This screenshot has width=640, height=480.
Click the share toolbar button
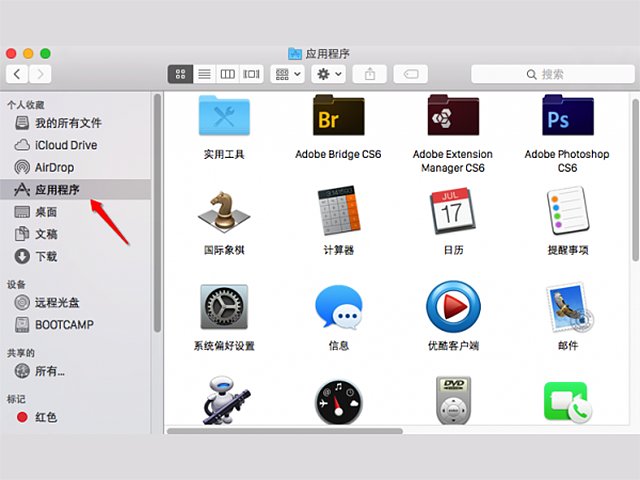tap(369, 74)
